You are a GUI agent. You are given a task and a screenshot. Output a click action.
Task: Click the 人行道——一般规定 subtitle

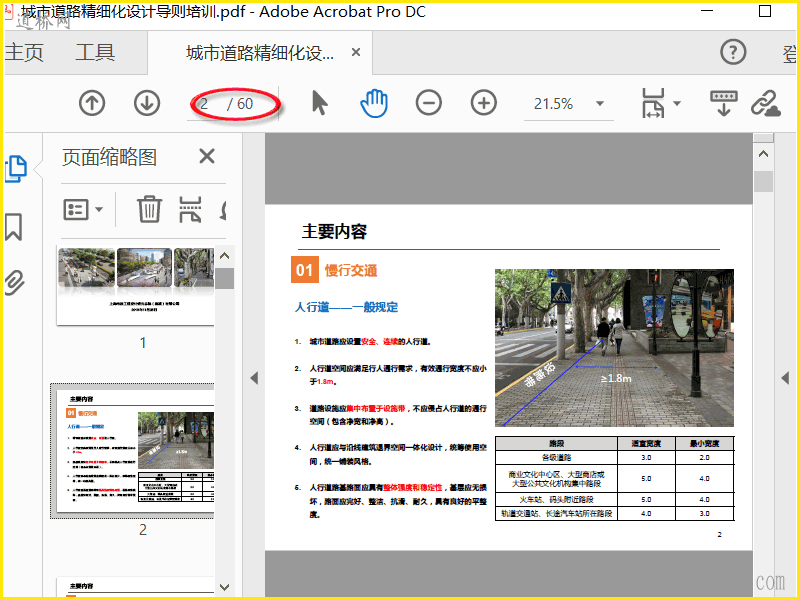(346, 307)
